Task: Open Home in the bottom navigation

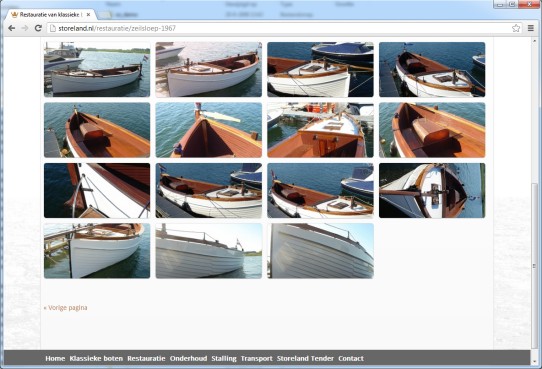Action: coord(55,359)
